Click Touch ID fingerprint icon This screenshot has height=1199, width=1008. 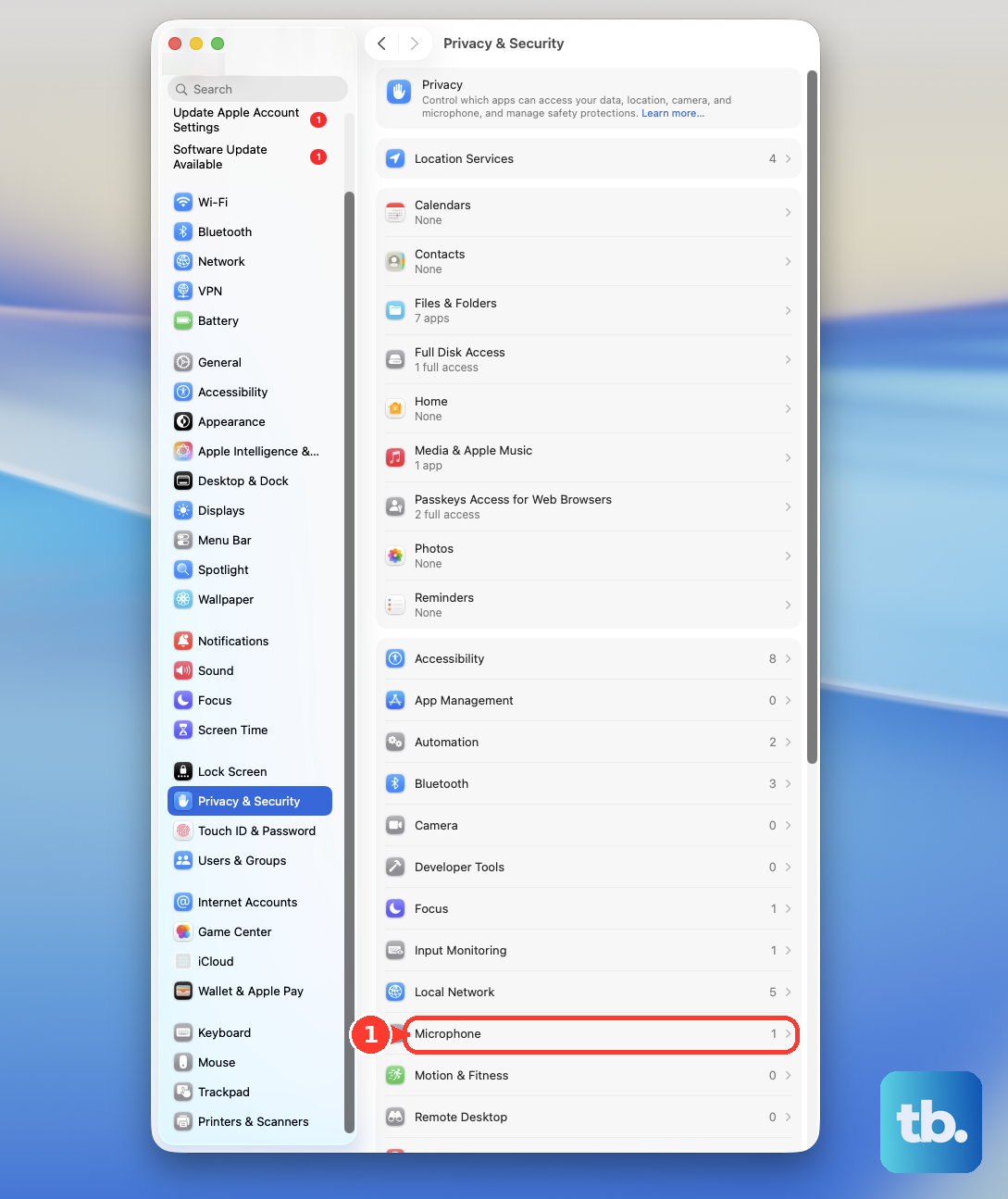click(x=183, y=831)
